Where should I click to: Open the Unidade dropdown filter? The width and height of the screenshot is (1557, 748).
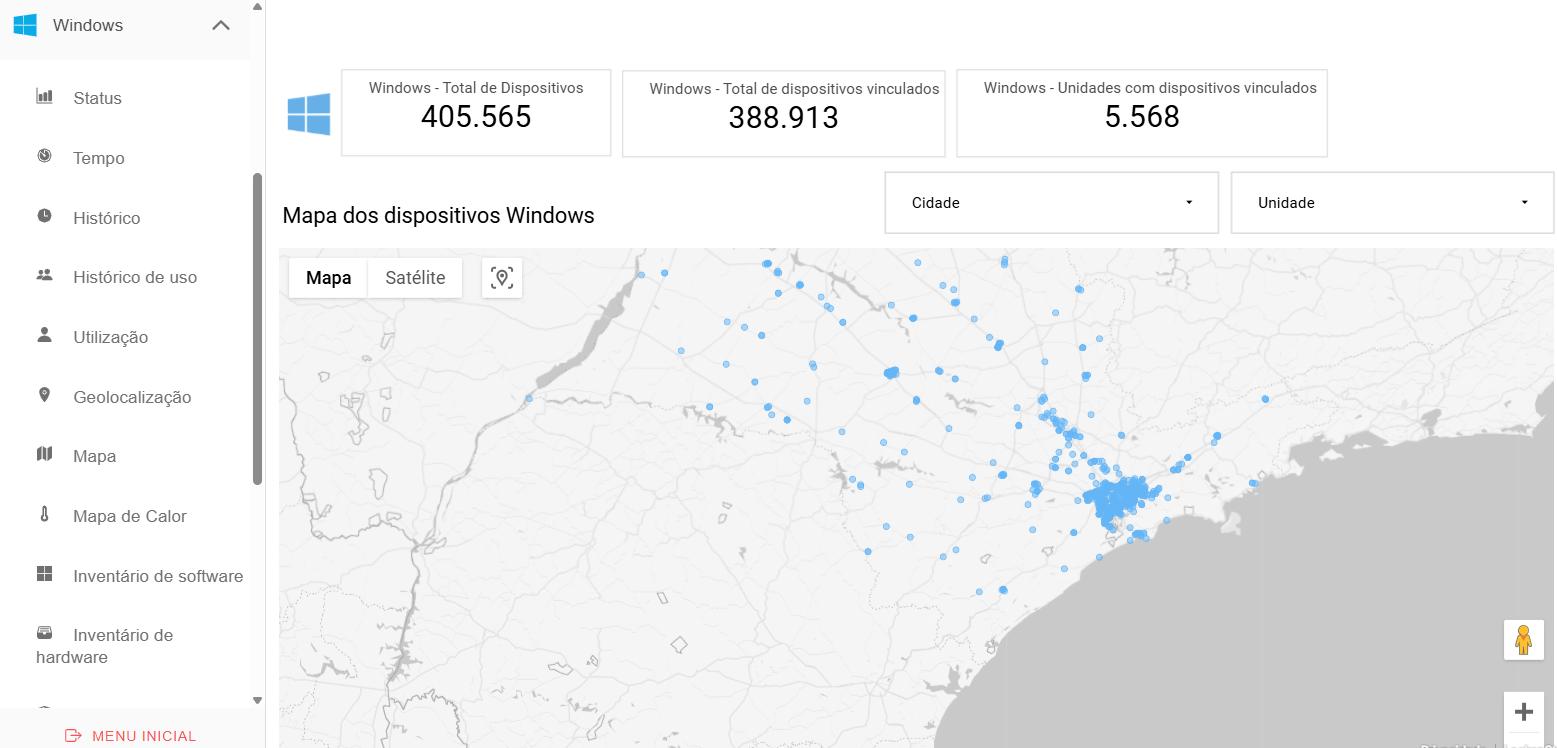click(1391, 203)
